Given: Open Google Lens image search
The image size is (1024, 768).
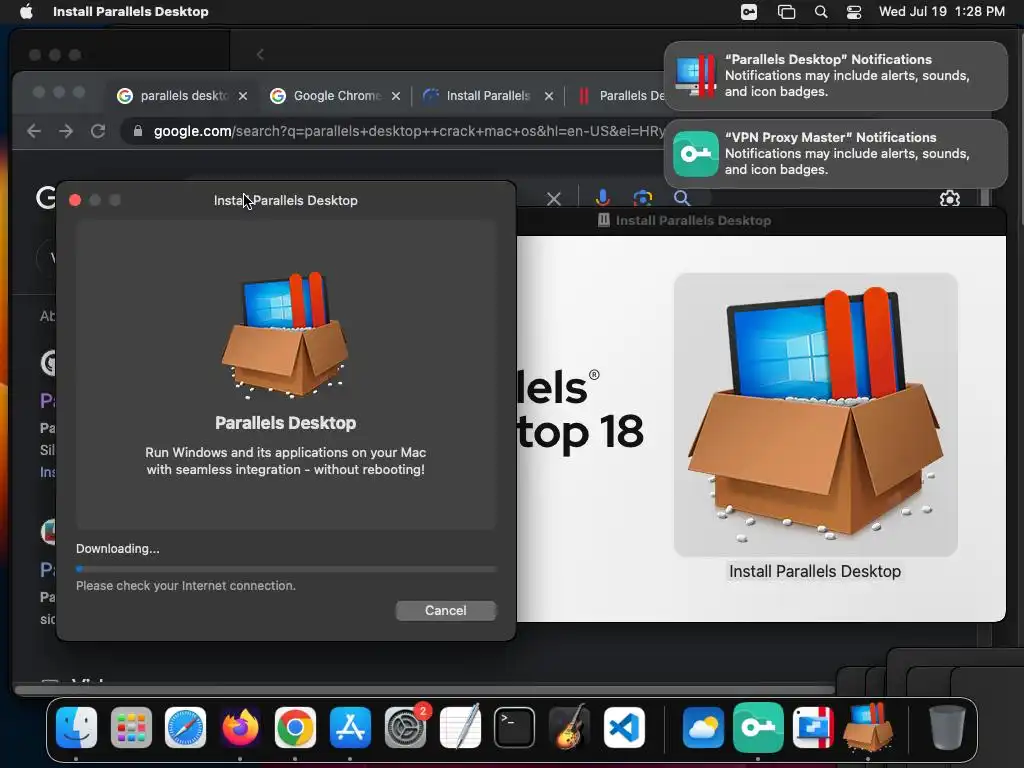Looking at the screenshot, I should pyautogui.click(x=643, y=198).
